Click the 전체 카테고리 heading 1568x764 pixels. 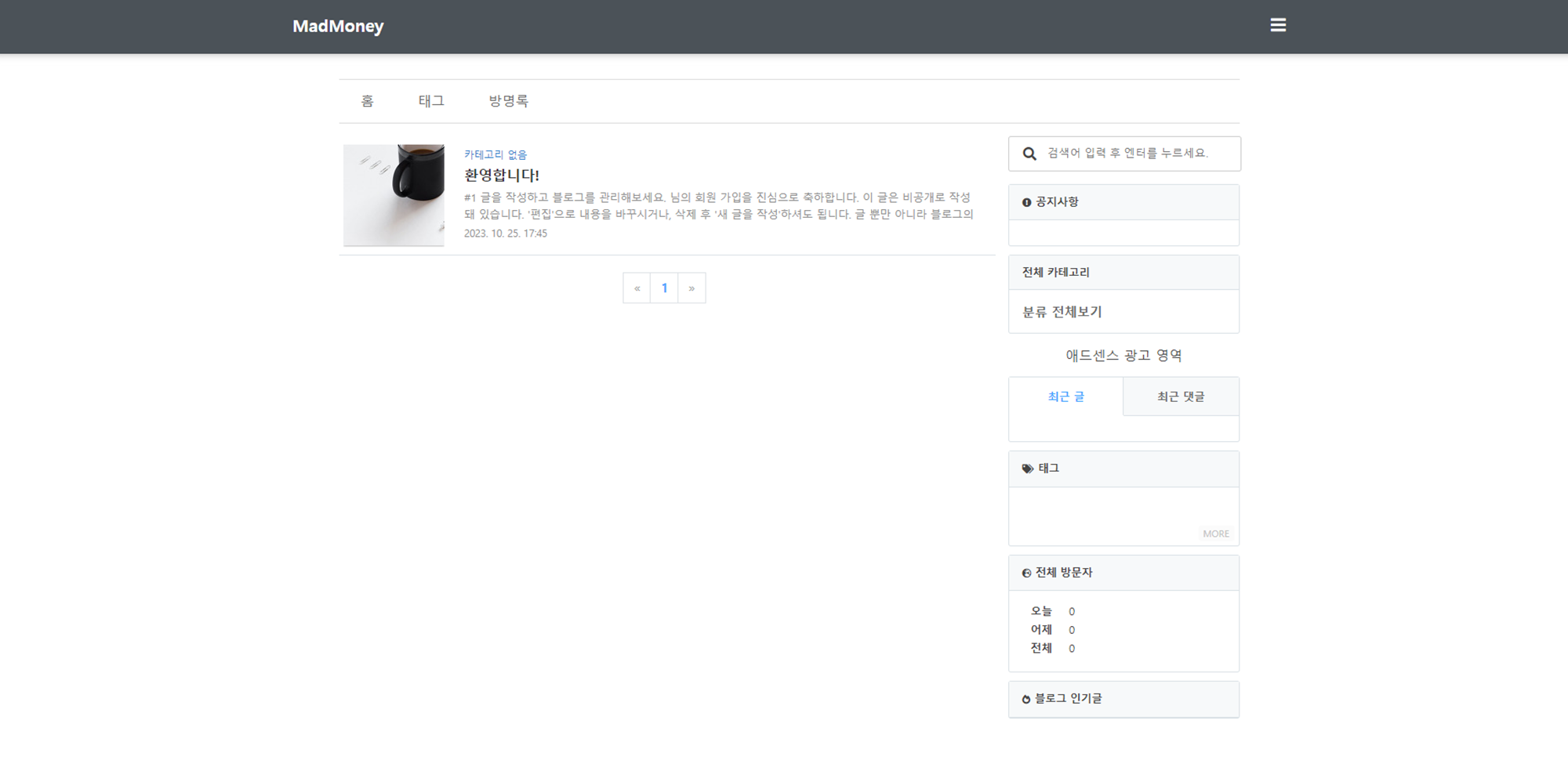1056,273
